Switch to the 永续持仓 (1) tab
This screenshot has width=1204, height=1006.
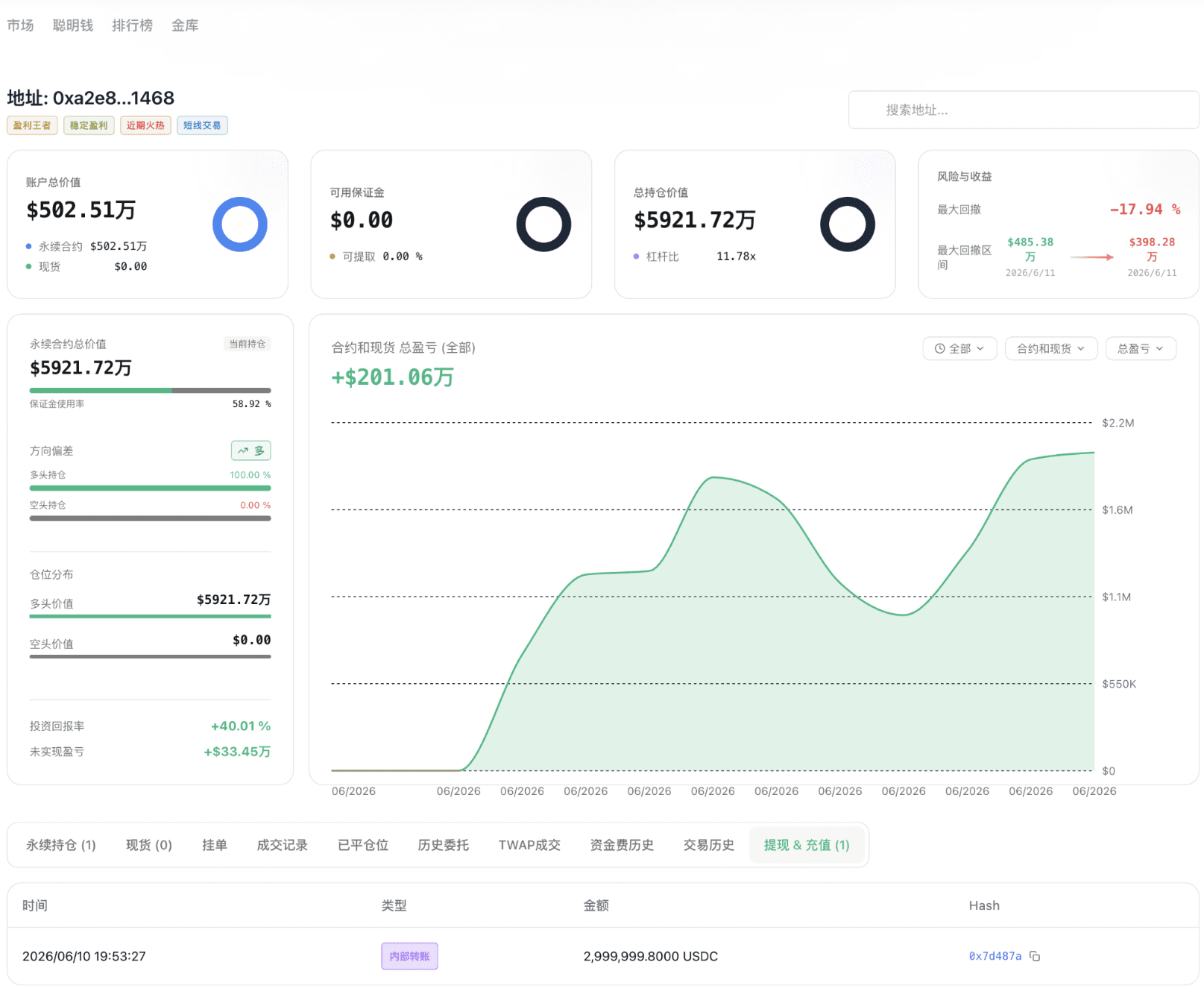coord(61,845)
